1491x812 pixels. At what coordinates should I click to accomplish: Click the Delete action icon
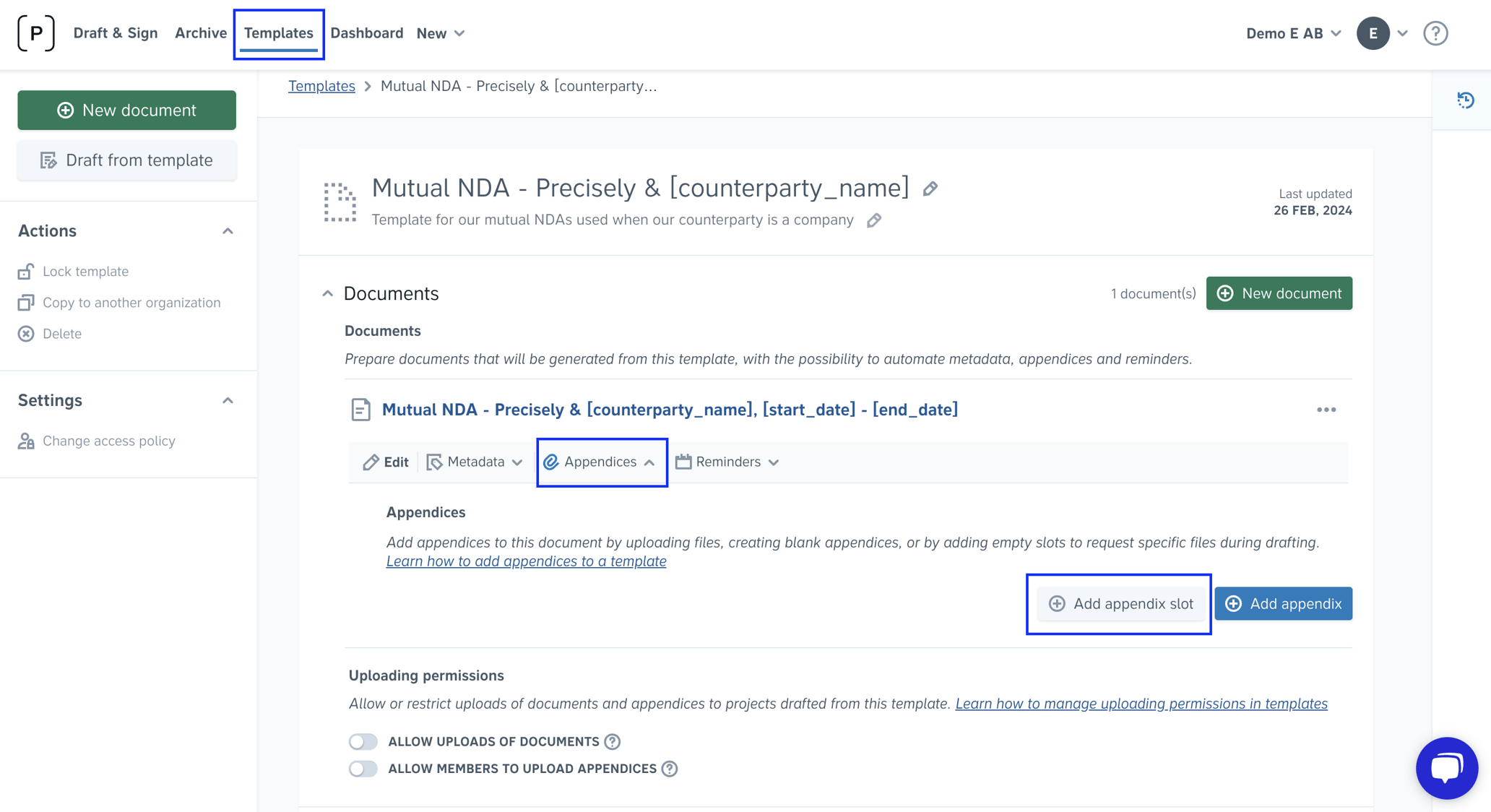coord(26,333)
